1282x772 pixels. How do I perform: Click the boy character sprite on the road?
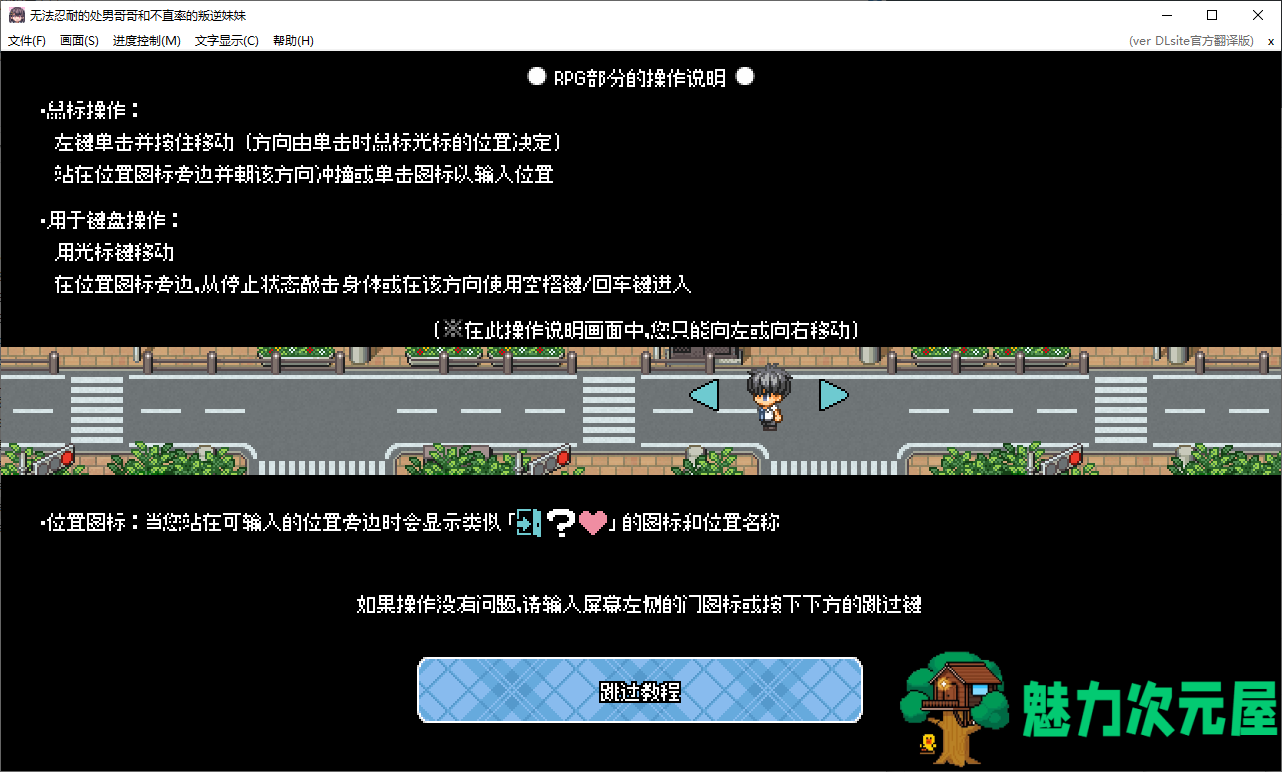(768, 396)
